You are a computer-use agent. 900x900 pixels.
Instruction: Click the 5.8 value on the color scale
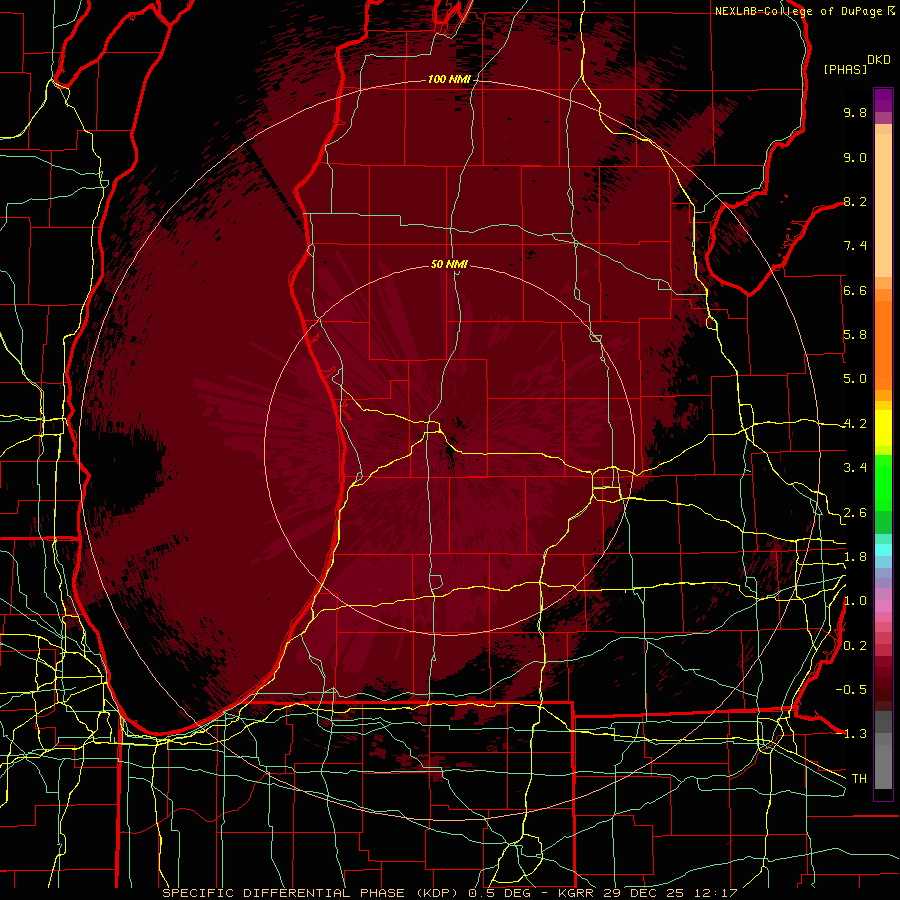[855, 335]
